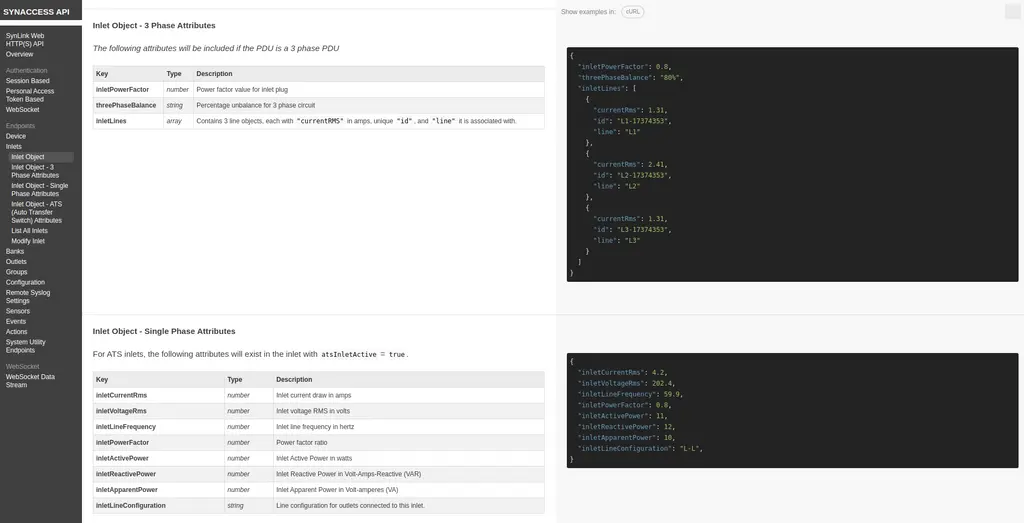The image size is (1024, 523).
Task: Open List All Inlets in sidebar
Action: (x=29, y=230)
